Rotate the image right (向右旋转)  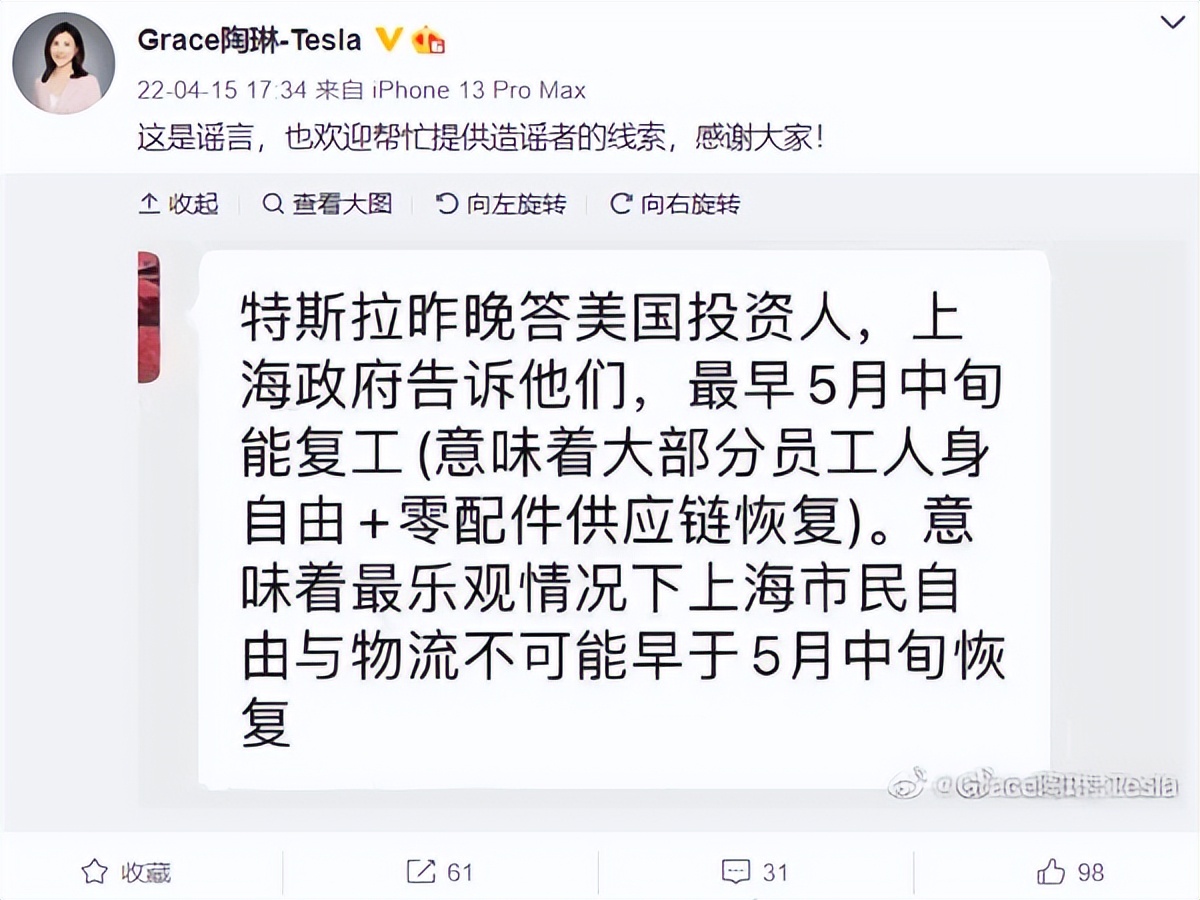click(x=675, y=205)
